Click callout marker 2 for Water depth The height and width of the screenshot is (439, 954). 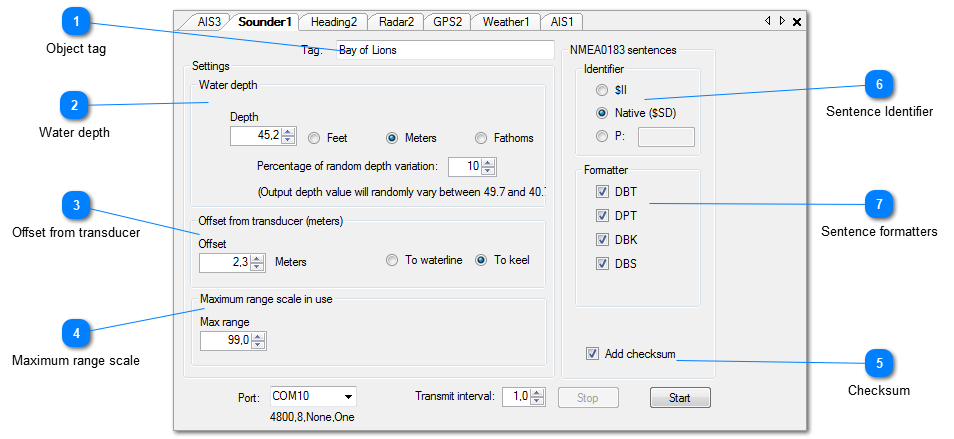[x=75, y=105]
